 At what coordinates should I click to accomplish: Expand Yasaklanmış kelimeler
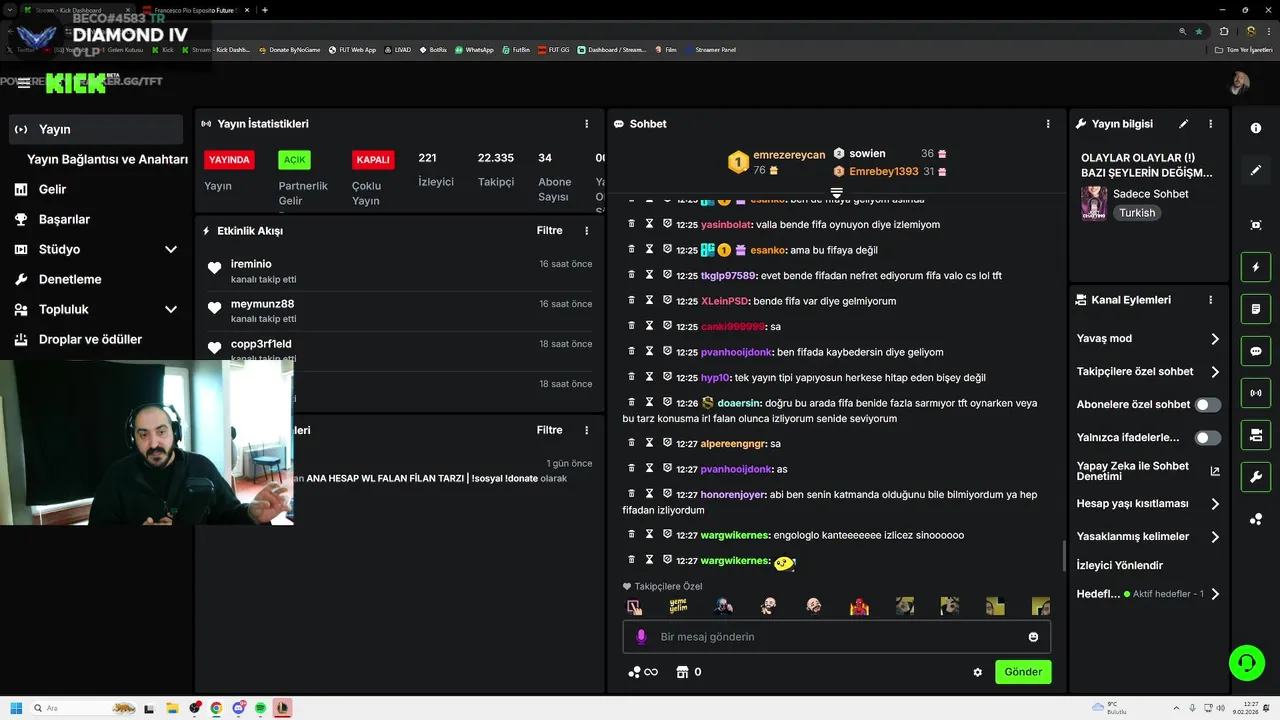1214,537
